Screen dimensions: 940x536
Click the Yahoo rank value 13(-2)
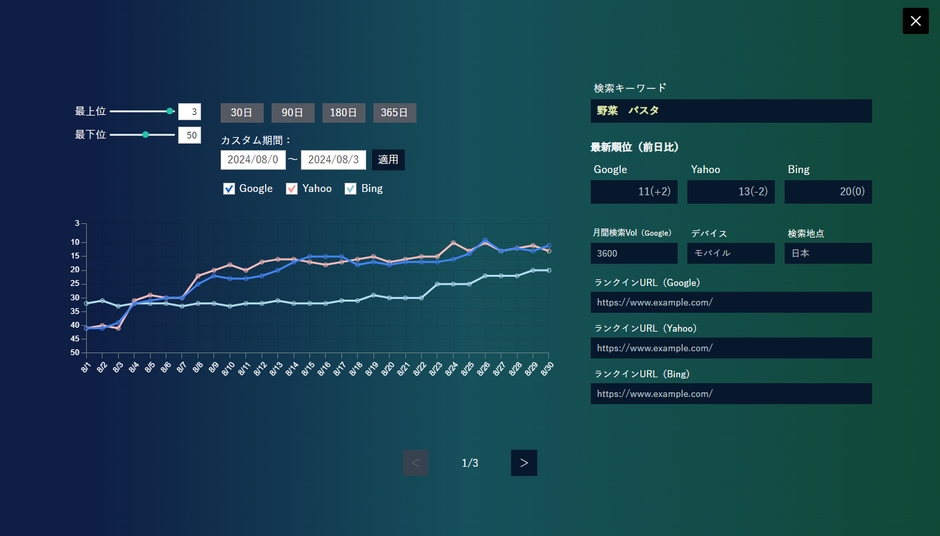click(x=731, y=192)
